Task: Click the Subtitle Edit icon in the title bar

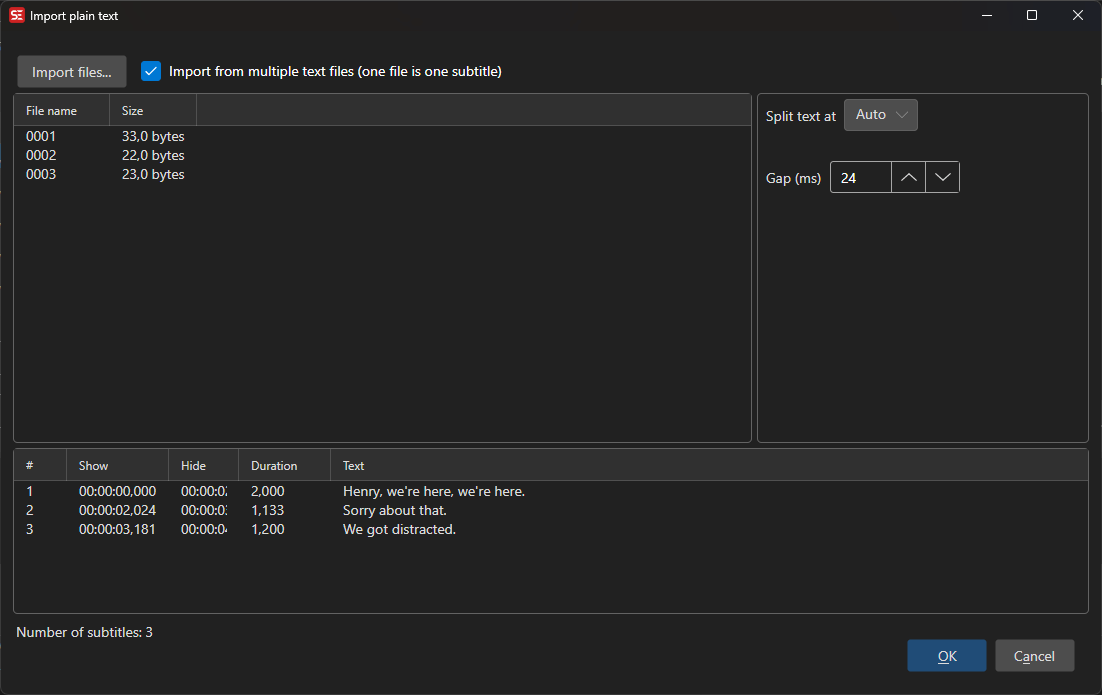Action: pyautogui.click(x=17, y=15)
